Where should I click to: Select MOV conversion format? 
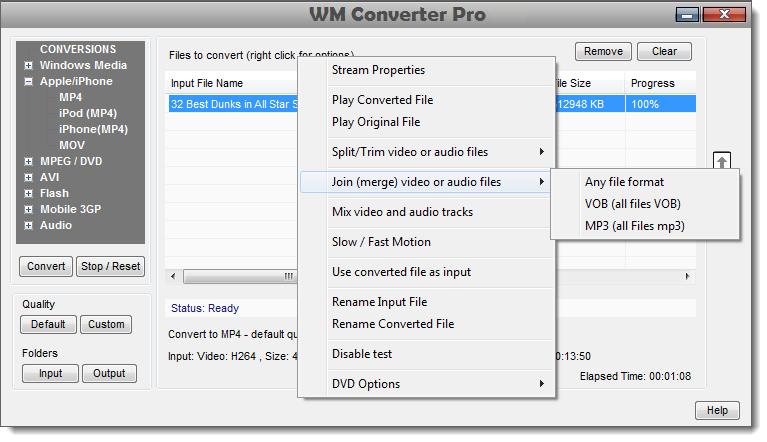72,145
